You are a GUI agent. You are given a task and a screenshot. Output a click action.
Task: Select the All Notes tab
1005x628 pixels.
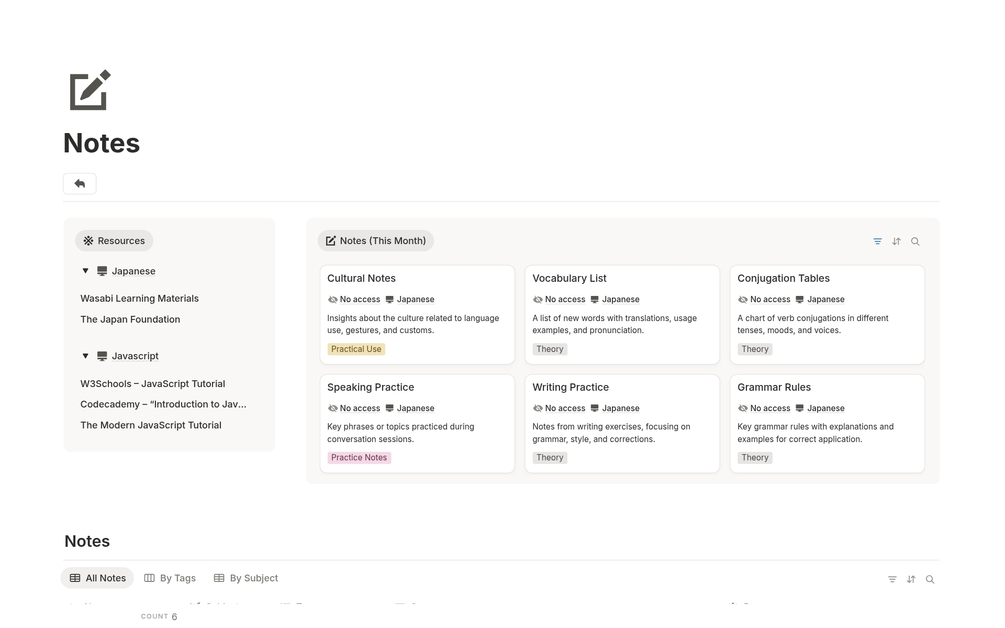(x=98, y=578)
